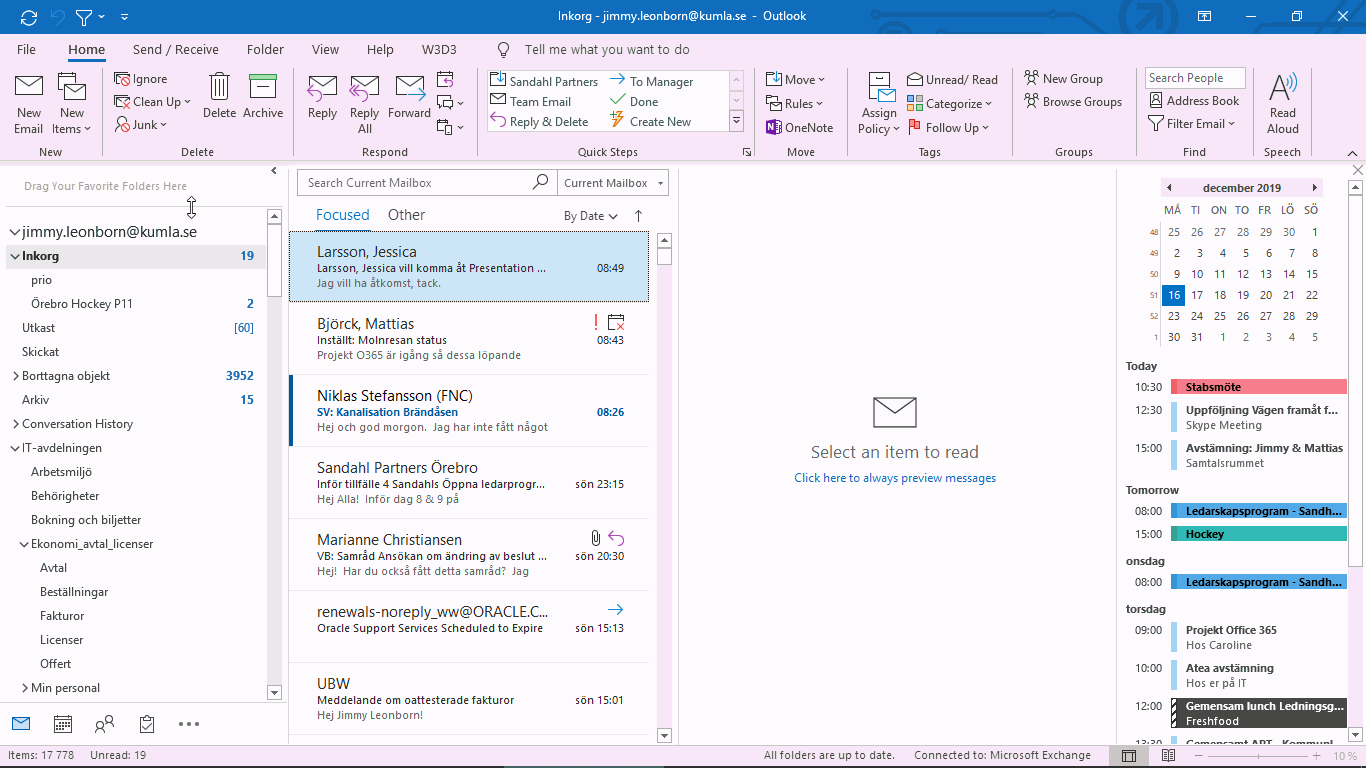Click New Group button
This screenshot has height=768, width=1366.
click(1064, 78)
